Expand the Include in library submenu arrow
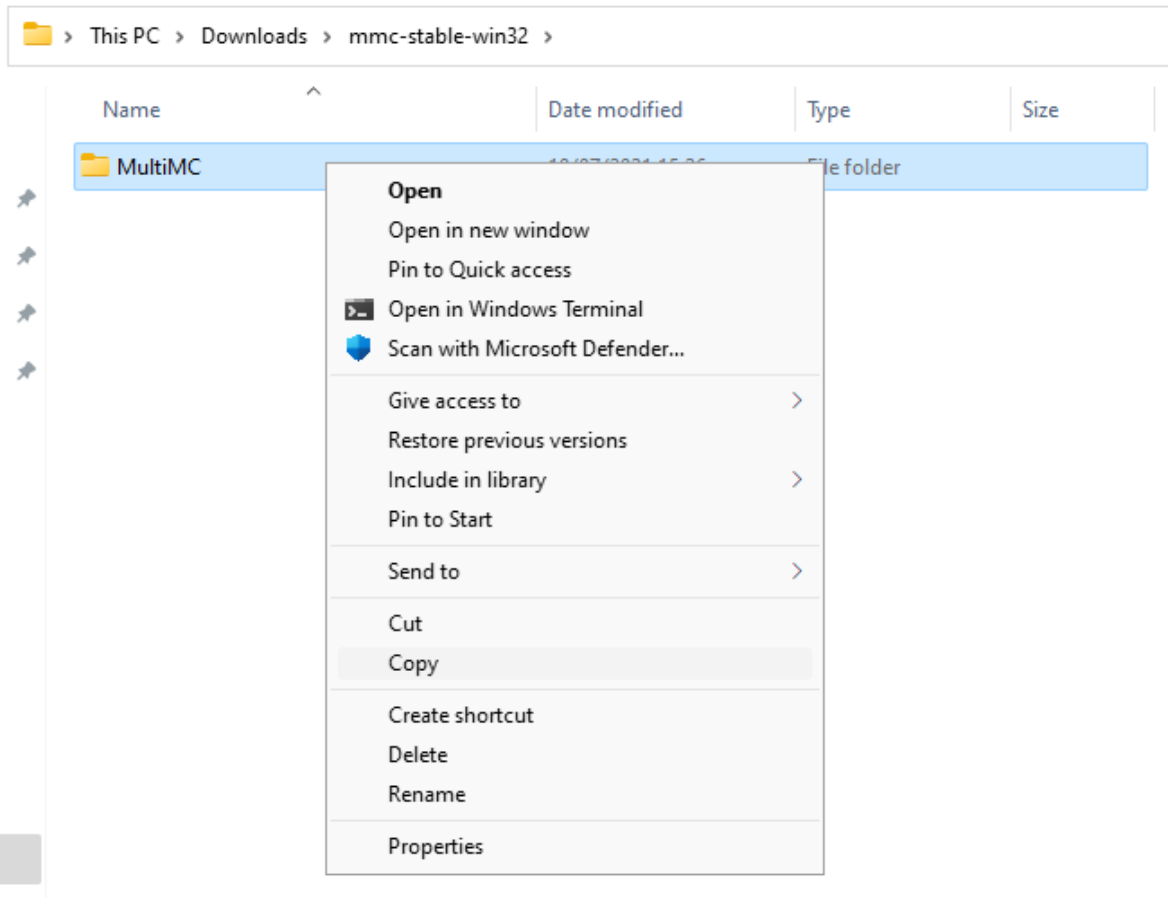The height and width of the screenshot is (898, 1168). pos(797,480)
